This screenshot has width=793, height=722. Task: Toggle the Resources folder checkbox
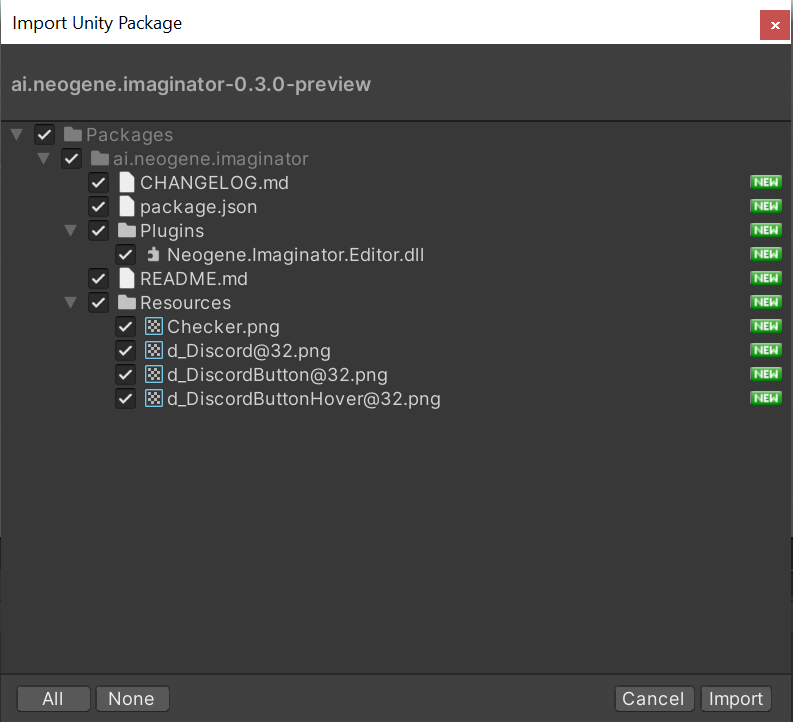coord(98,303)
